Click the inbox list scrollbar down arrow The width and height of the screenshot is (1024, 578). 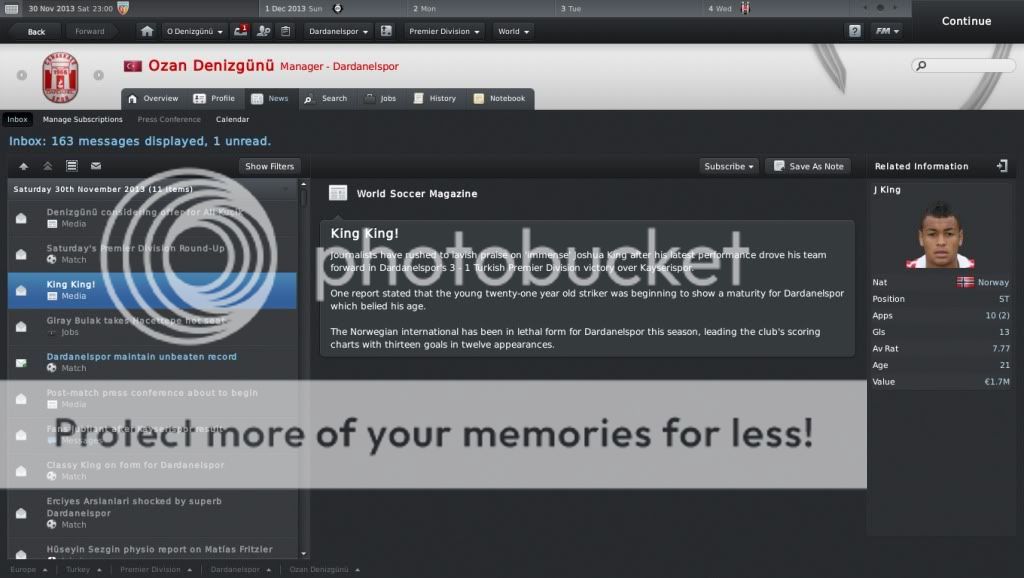[x=304, y=554]
